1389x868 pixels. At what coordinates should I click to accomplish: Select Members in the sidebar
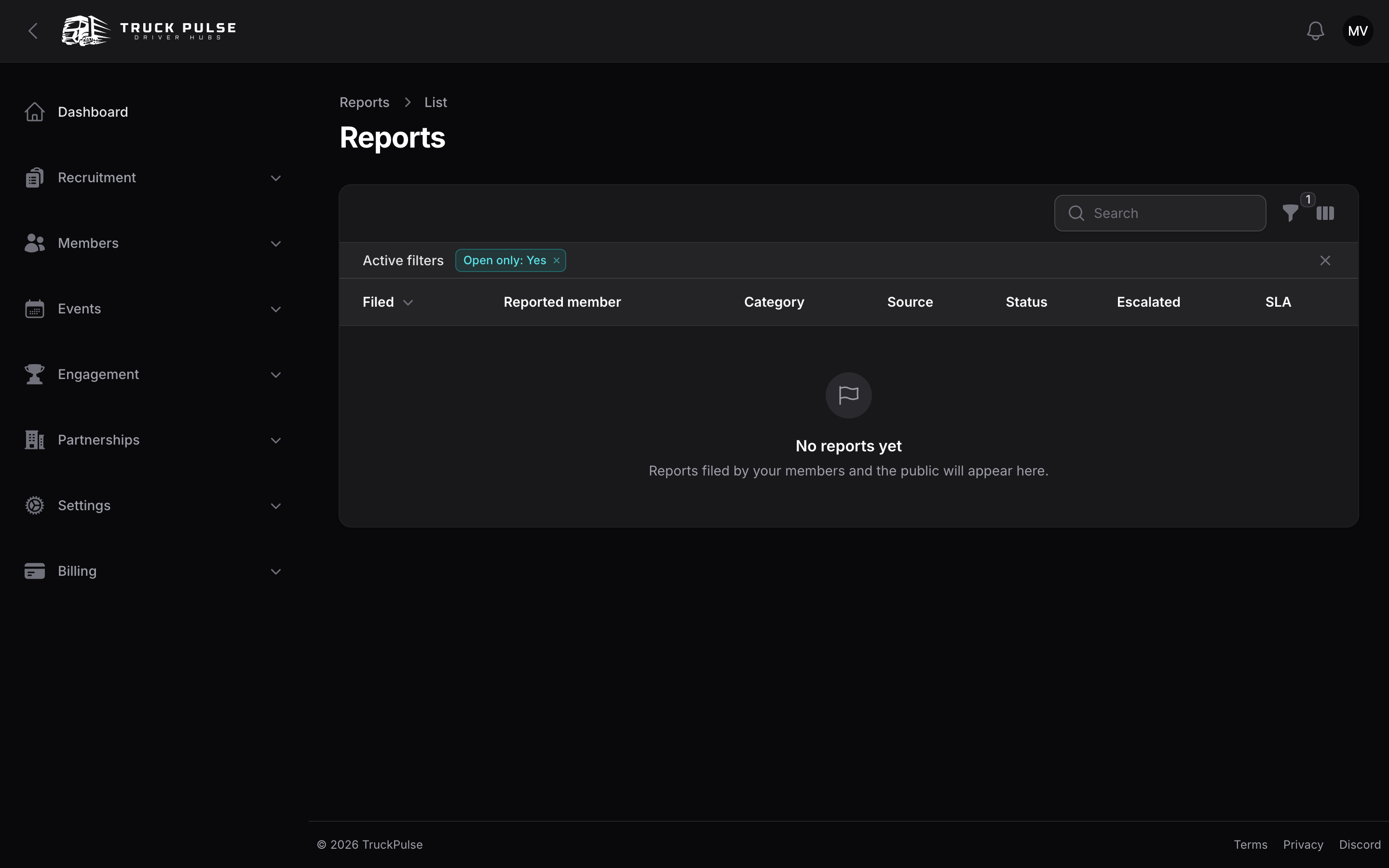[x=88, y=243]
